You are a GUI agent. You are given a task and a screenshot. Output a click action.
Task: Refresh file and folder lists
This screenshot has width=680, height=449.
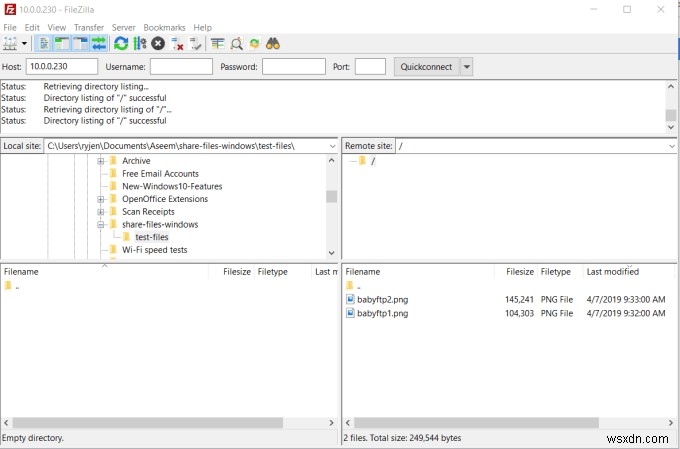coord(121,44)
